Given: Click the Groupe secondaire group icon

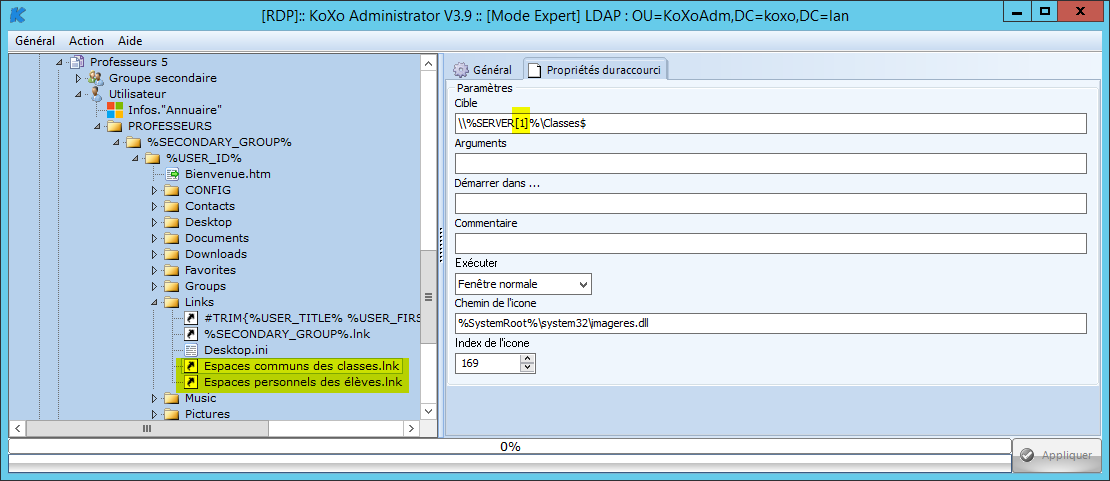Looking at the screenshot, I should (x=96, y=78).
